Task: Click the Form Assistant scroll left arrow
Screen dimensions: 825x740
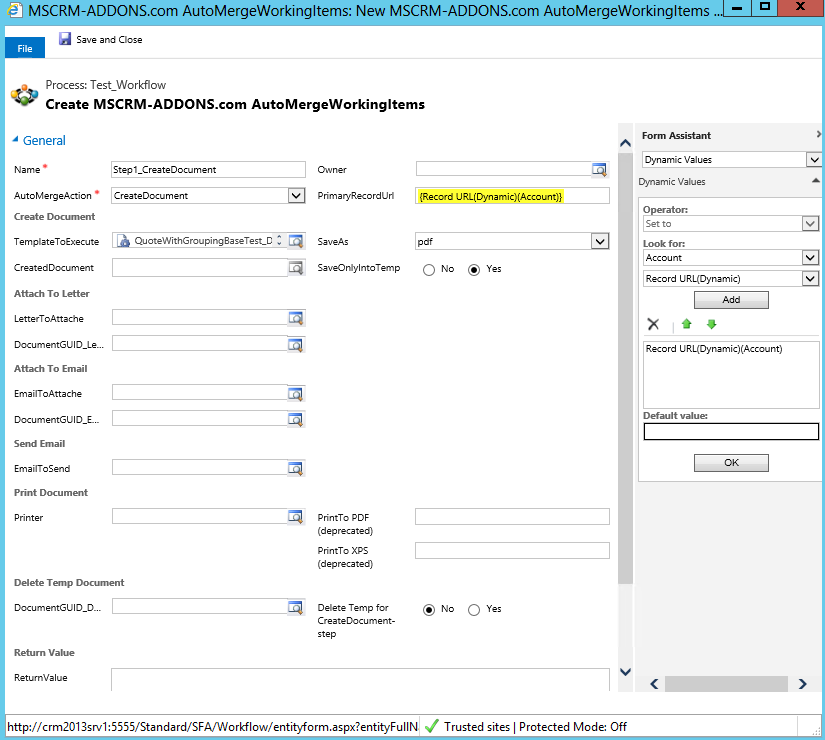Action: (x=654, y=684)
